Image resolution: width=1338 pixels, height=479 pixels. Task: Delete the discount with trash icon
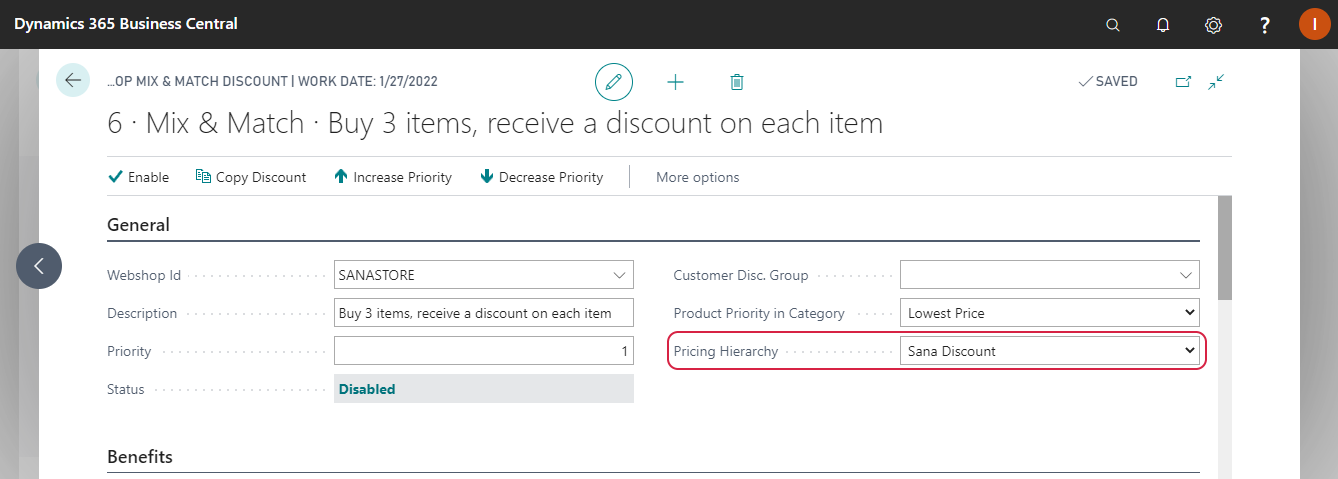point(737,82)
